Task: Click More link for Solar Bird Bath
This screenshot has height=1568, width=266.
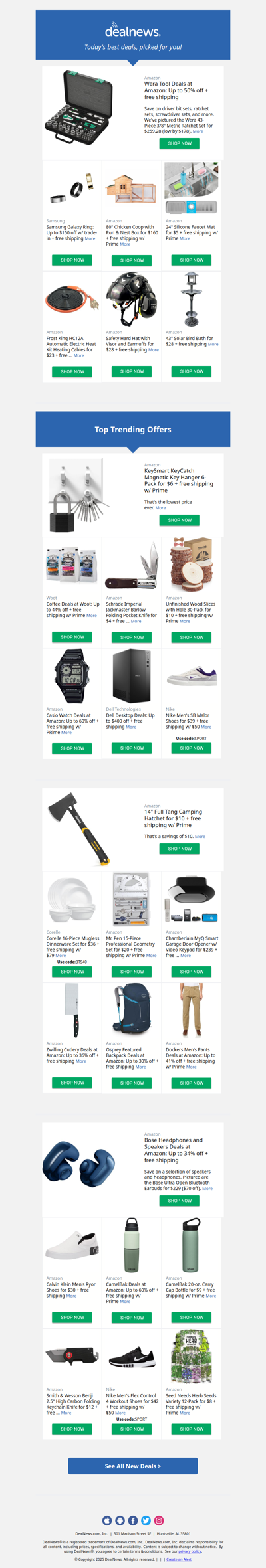Action: [213, 344]
